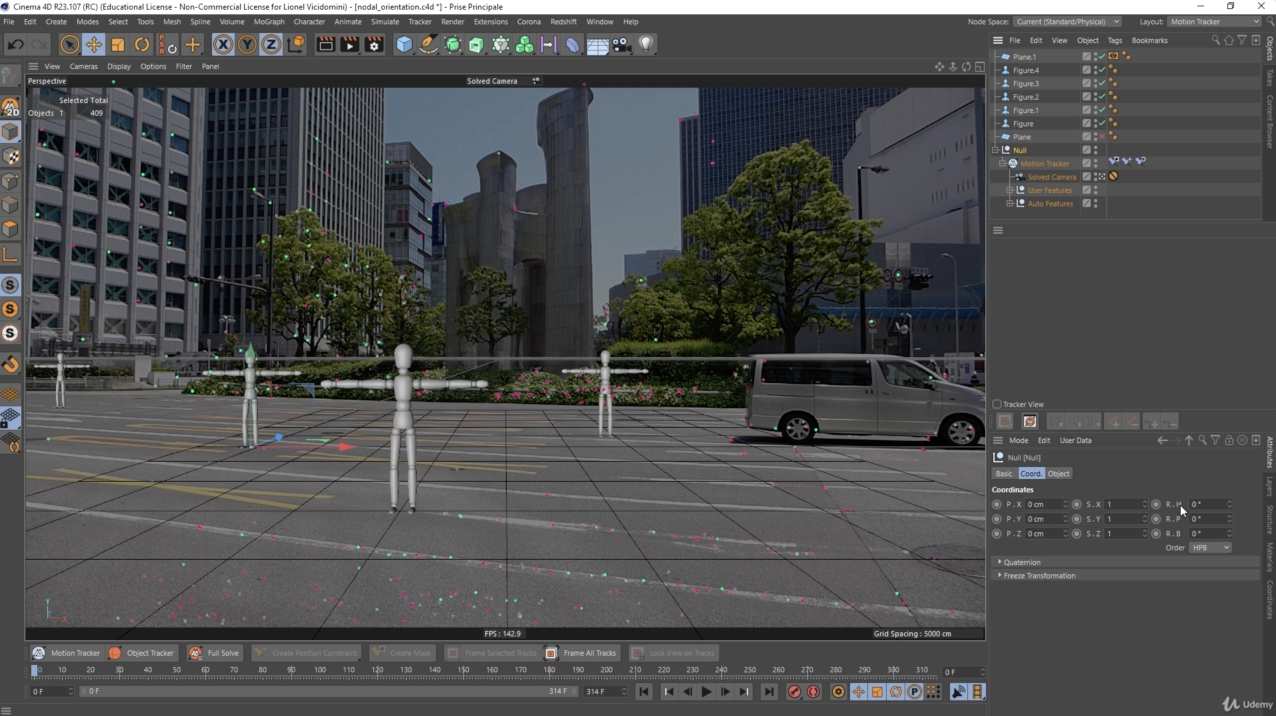This screenshot has height=716, width=1276.
Task: Click the Render to Picture Viewer icon
Action: 349,44
